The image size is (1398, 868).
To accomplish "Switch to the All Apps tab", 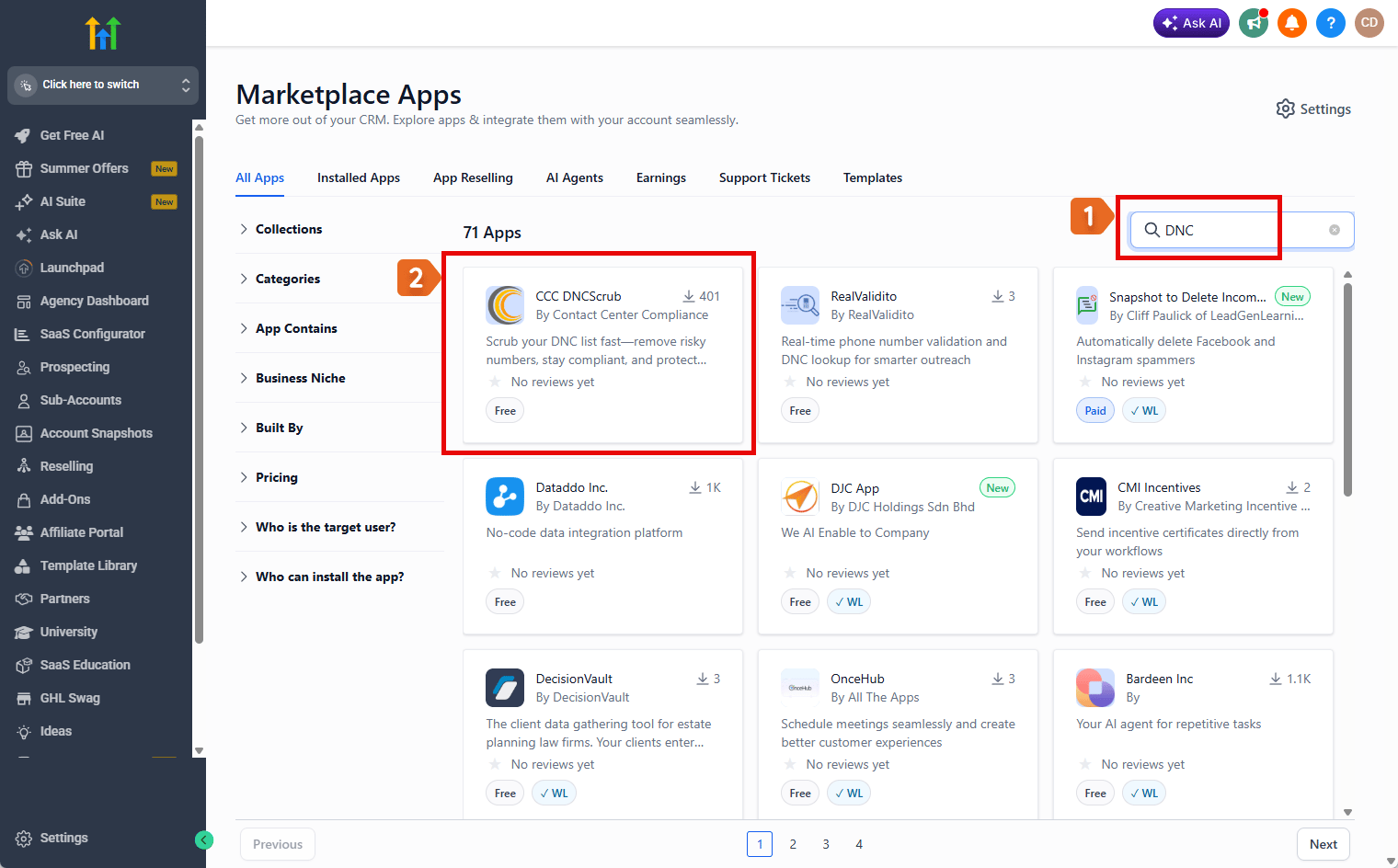I will tap(259, 177).
